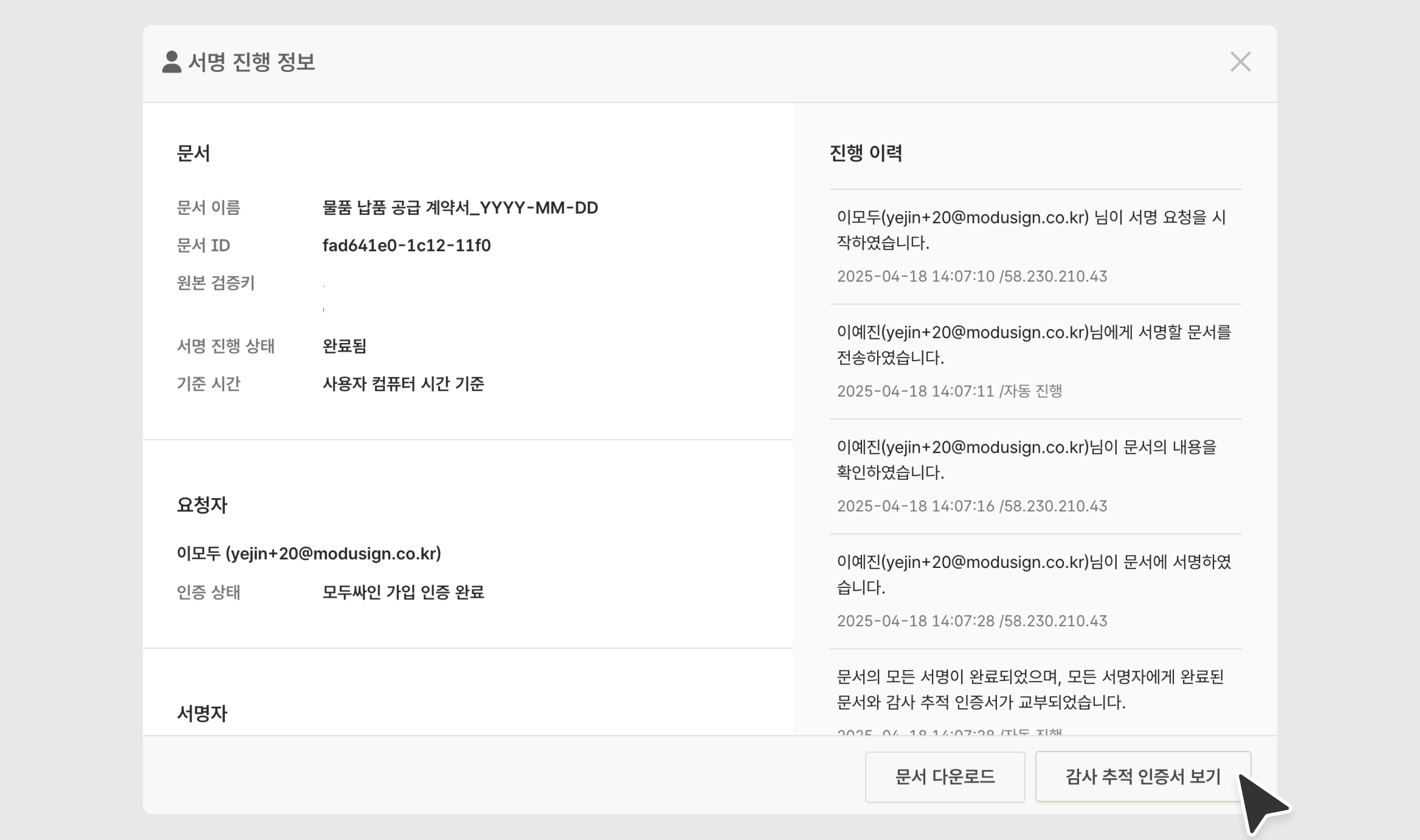
Task: Select the document name 물품 납품 공급 계약서
Action: (x=460, y=208)
